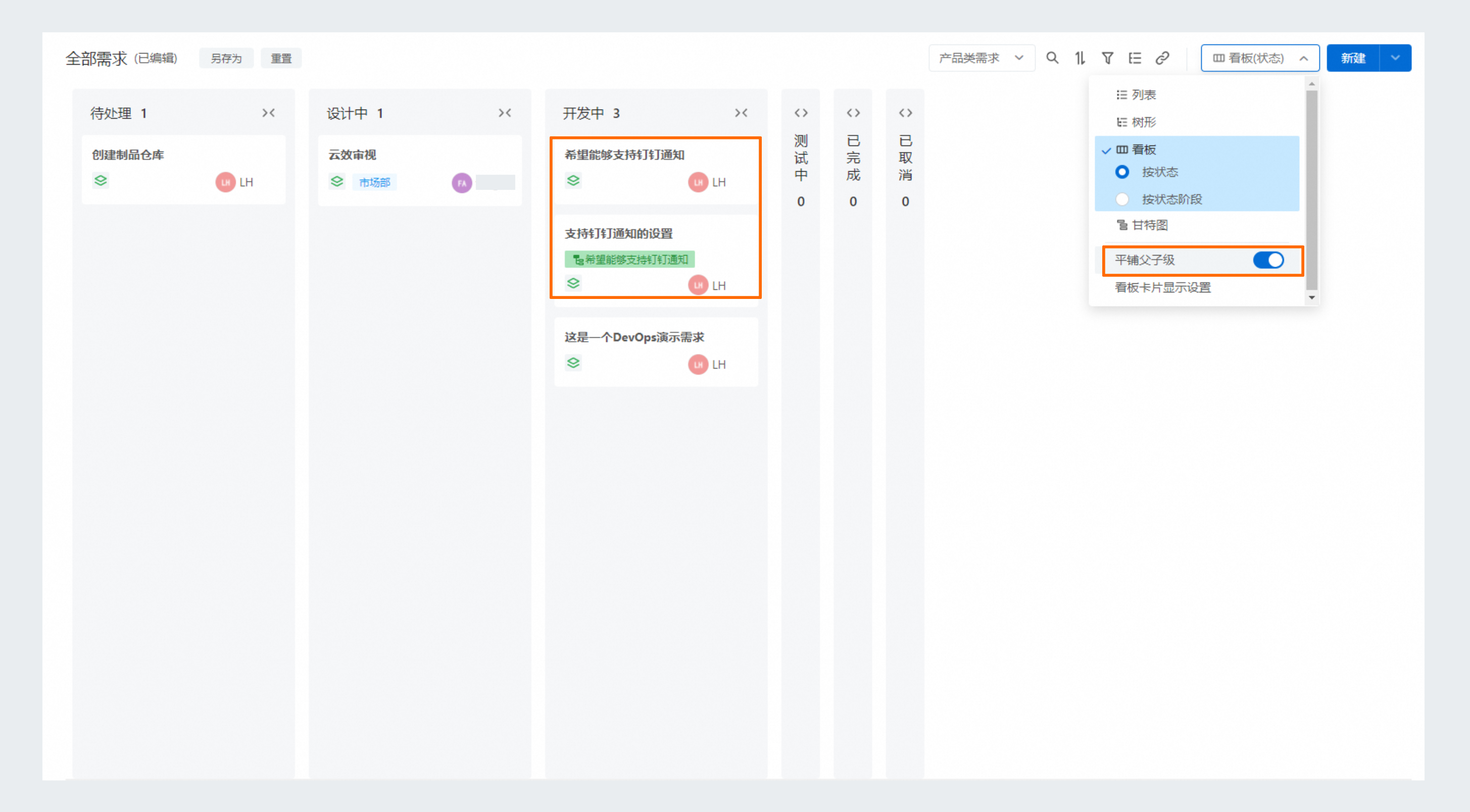Image resolution: width=1470 pixels, height=812 pixels.
Task: Click LH avatar on 创建制品仓库 card
Action: (225, 182)
